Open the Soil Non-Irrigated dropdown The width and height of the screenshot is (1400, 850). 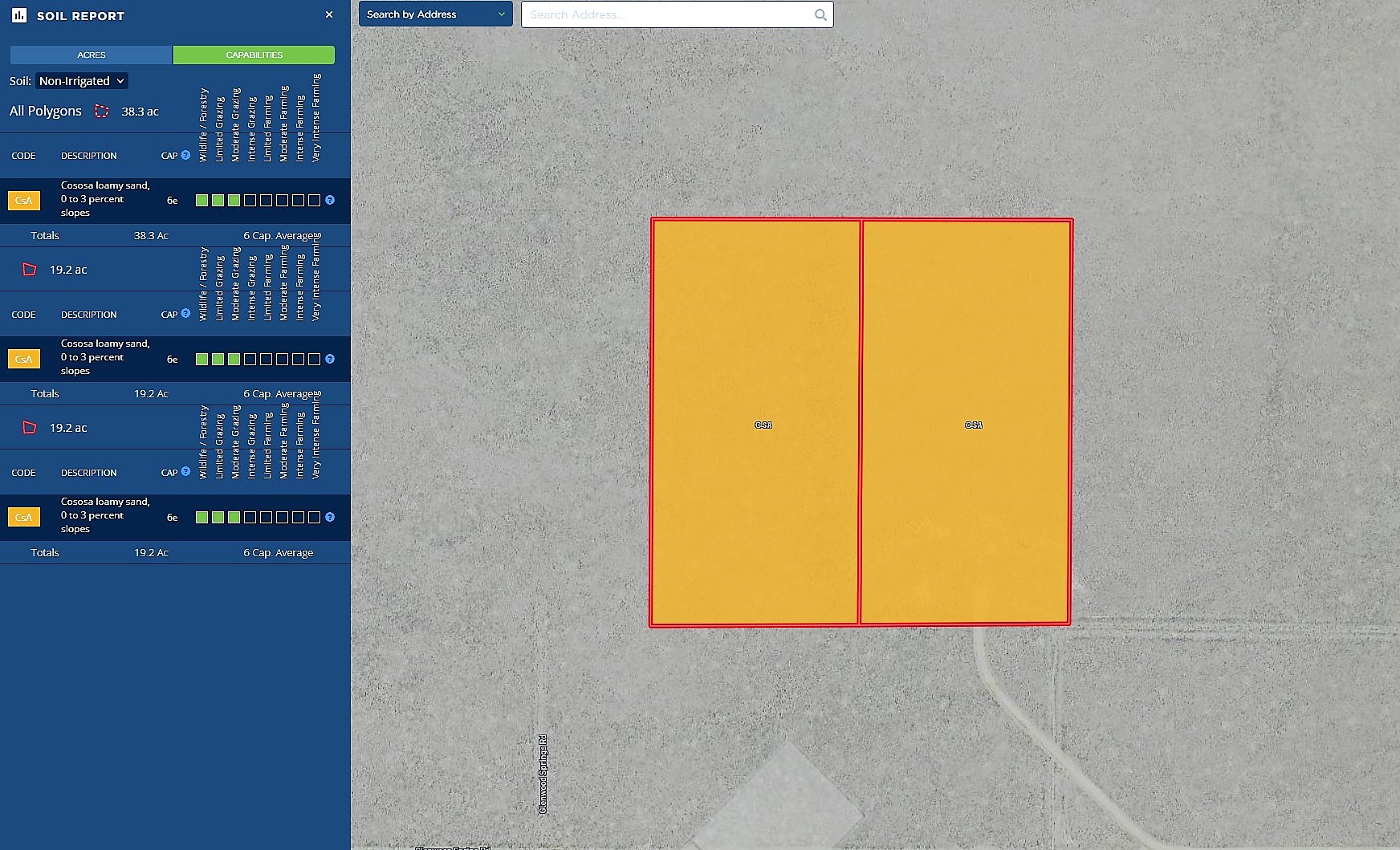click(82, 81)
